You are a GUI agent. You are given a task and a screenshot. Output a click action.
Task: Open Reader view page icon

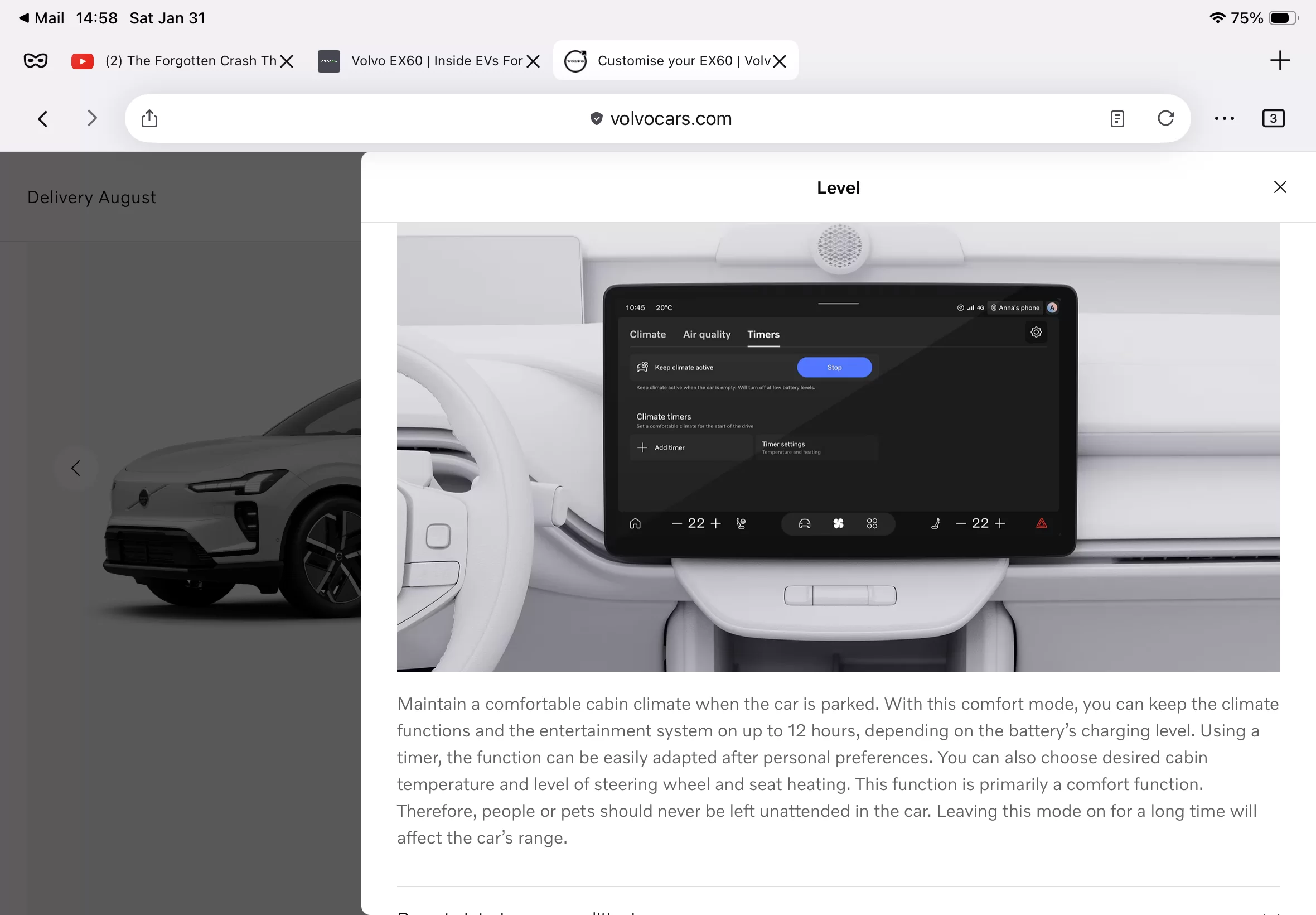(1116, 119)
